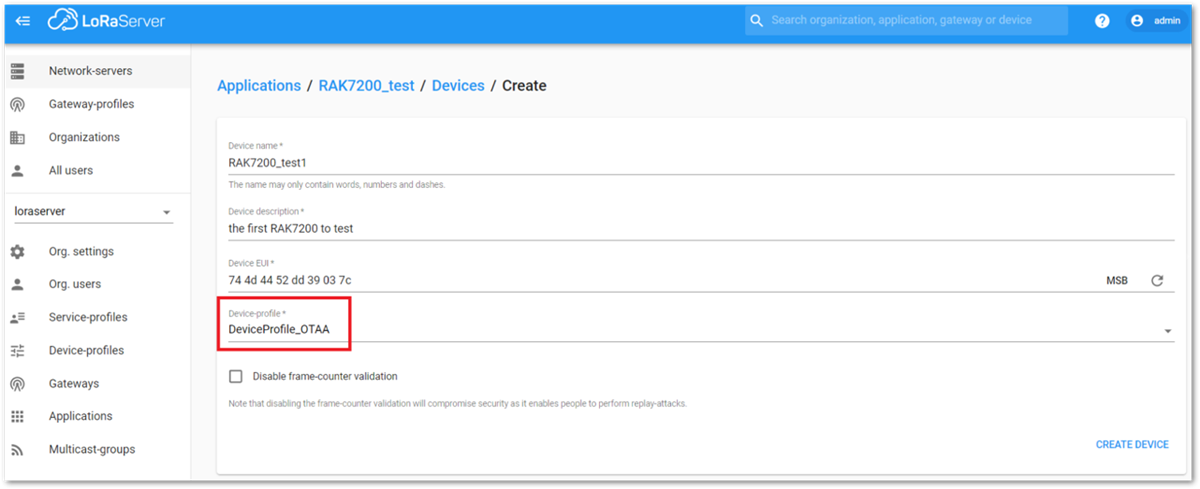Click the Organizations building icon
Image resolution: width=1200 pixels, height=489 pixels.
tap(17, 137)
